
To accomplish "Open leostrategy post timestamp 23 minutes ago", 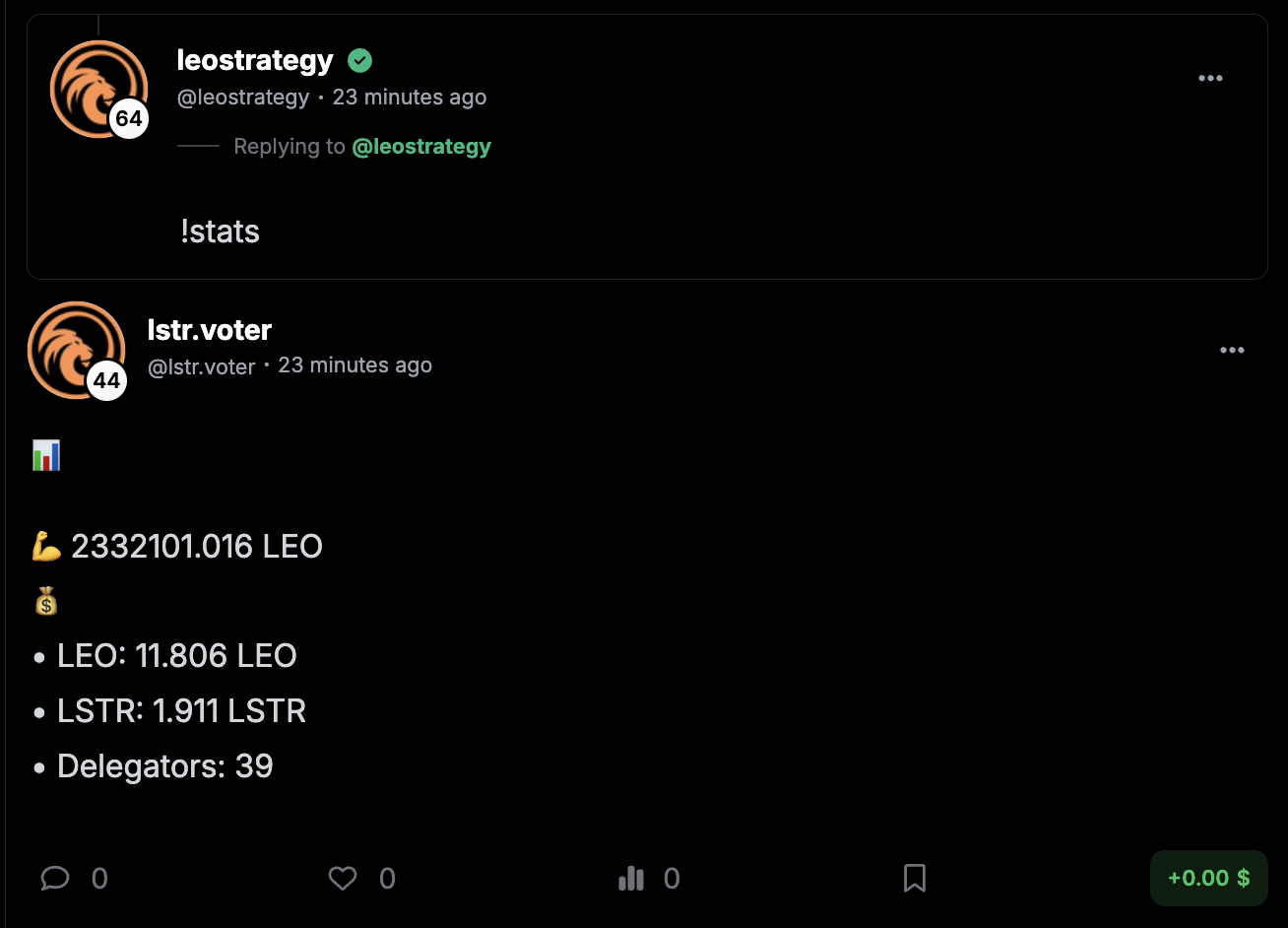I will [x=410, y=97].
